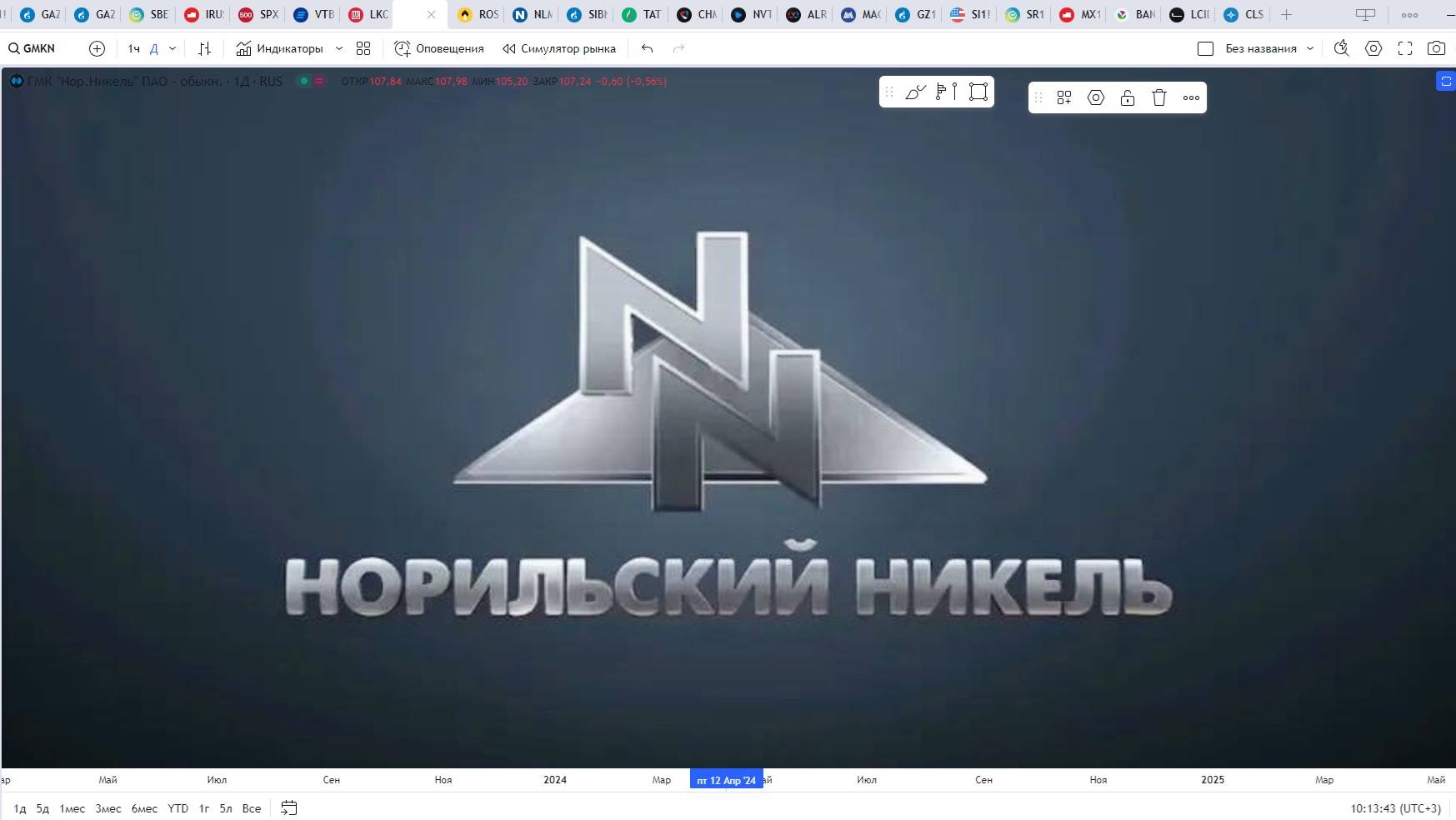This screenshot has height=820, width=1456.
Task: Select the brush drawing tool
Action: (x=915, y=92)
